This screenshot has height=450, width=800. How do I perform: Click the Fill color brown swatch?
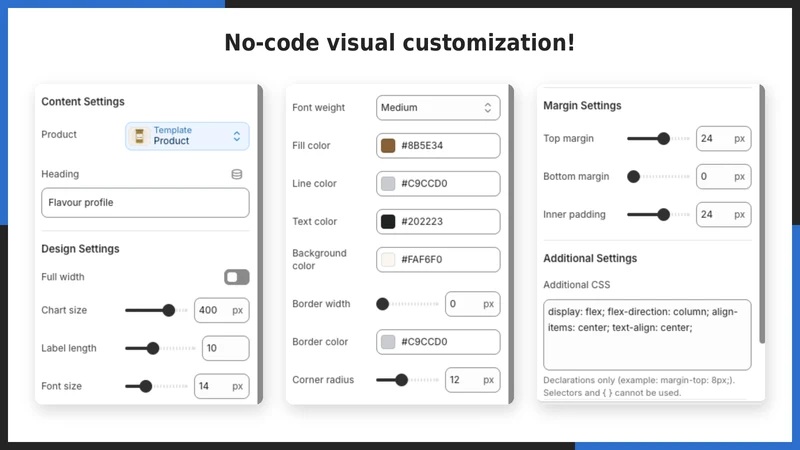coord(388,146)
